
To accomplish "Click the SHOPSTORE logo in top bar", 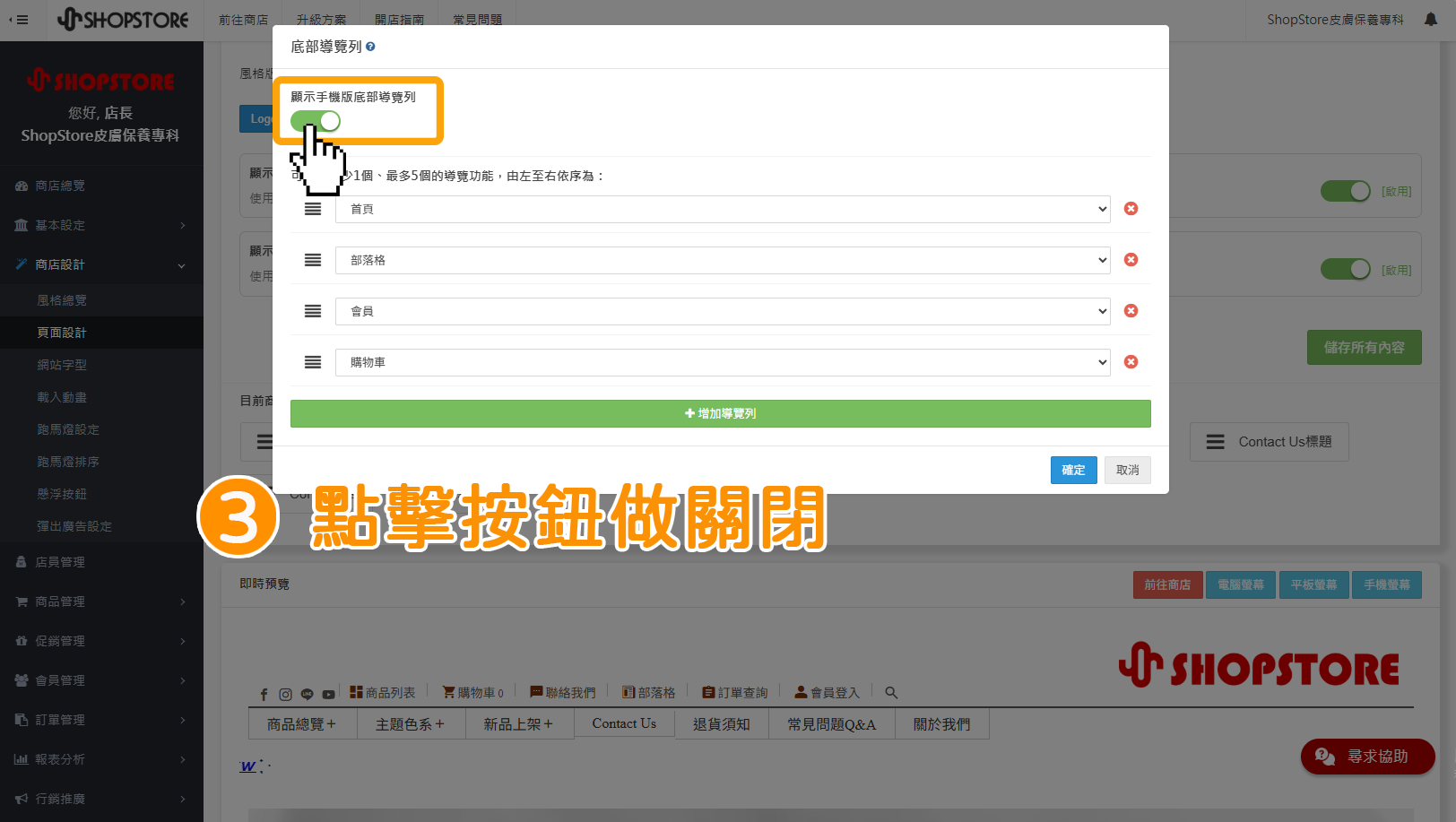I will pyautogui.click(x=123, y=19).
